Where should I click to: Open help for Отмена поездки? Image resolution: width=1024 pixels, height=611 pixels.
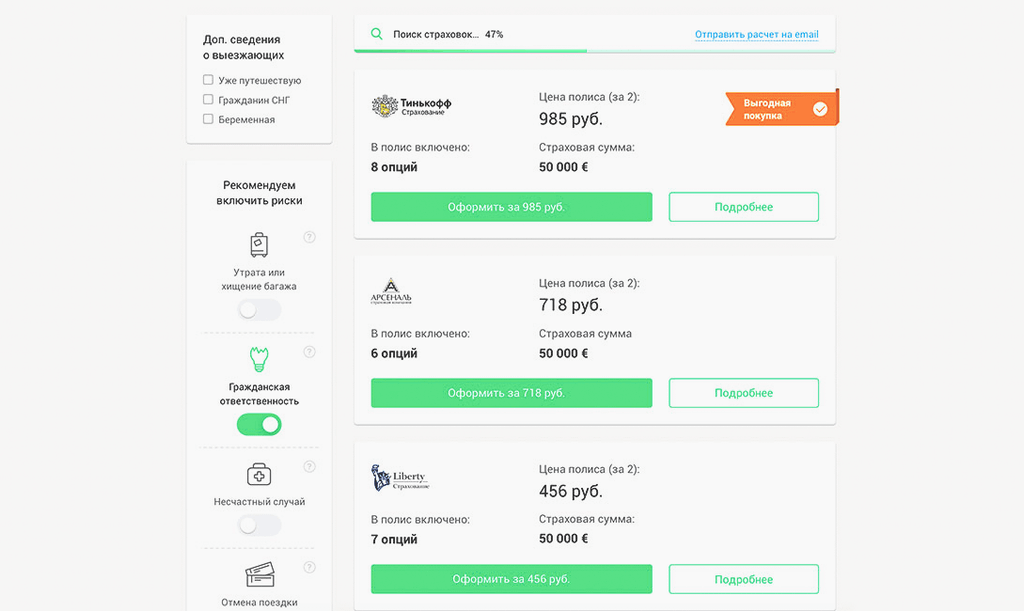[x=310, y=567]
